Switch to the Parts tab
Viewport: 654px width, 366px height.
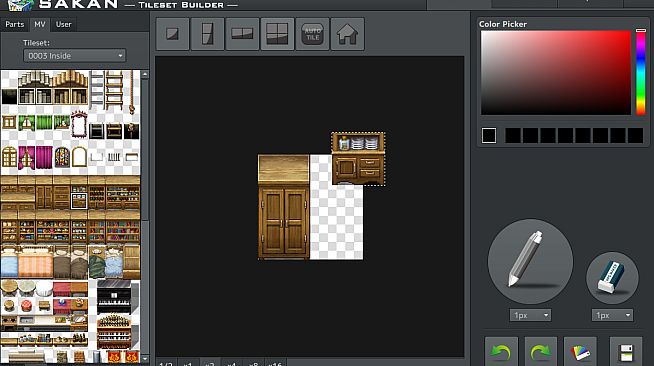[15, 24]
